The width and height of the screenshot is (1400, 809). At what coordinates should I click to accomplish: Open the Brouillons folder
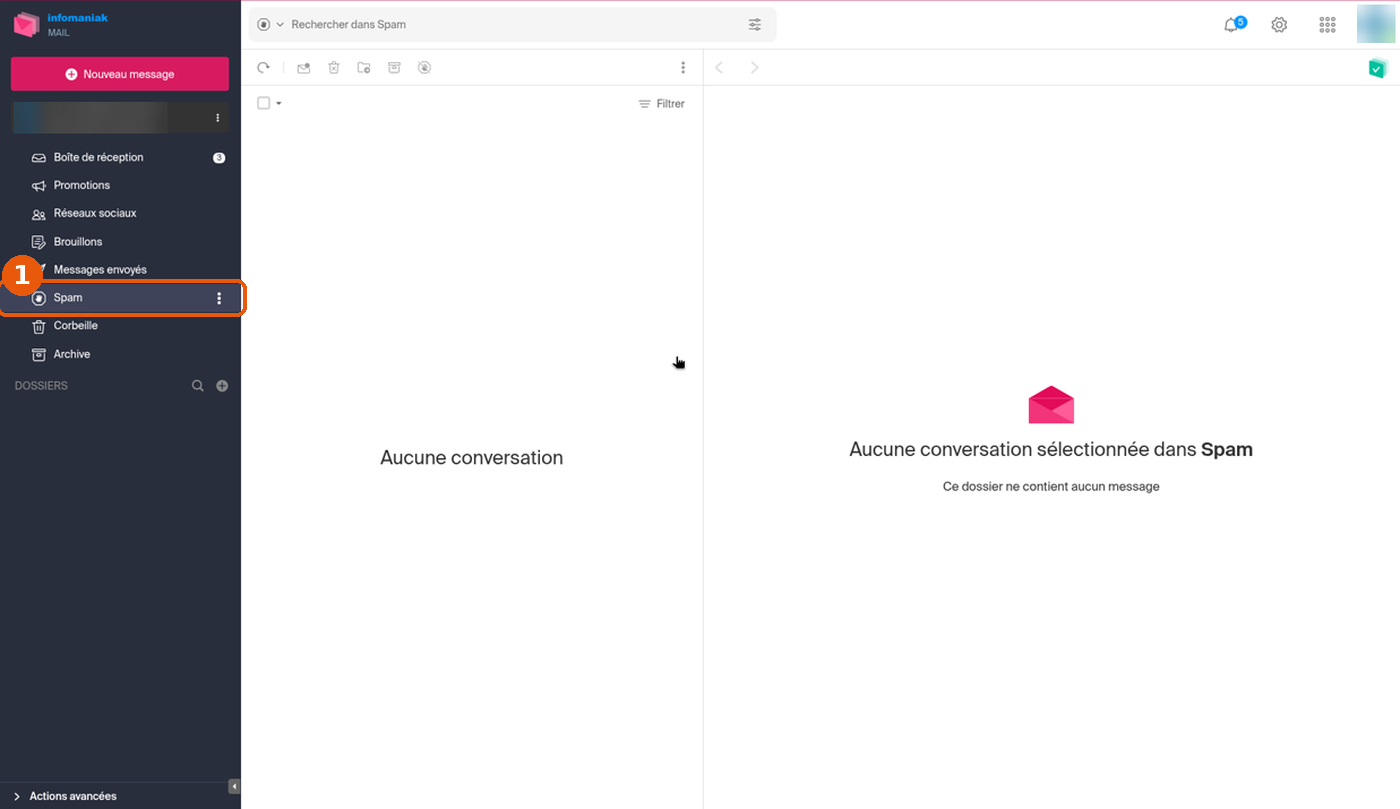click(x=120, y=242)
